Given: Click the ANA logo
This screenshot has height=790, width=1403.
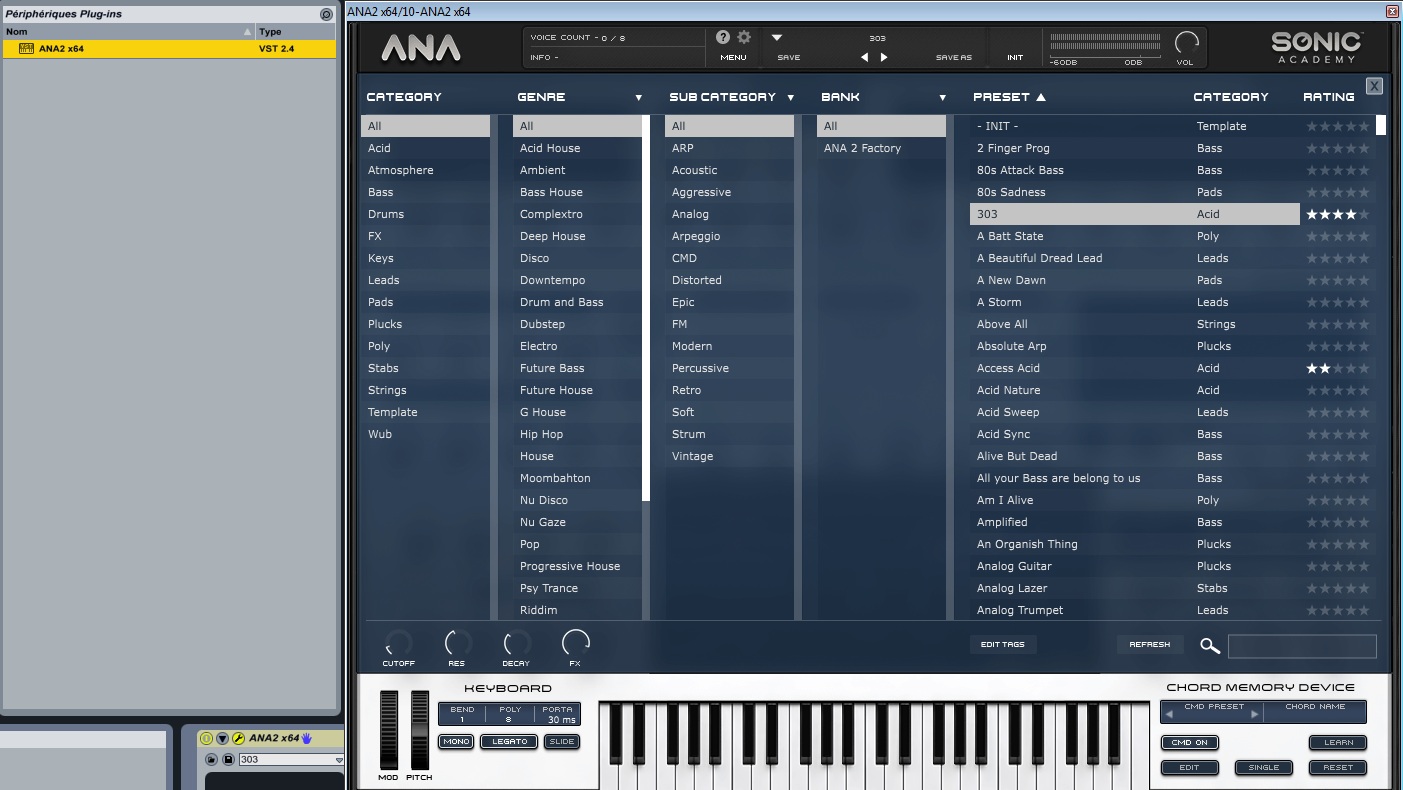Looking at the screenshot, I should pos(421,46).
